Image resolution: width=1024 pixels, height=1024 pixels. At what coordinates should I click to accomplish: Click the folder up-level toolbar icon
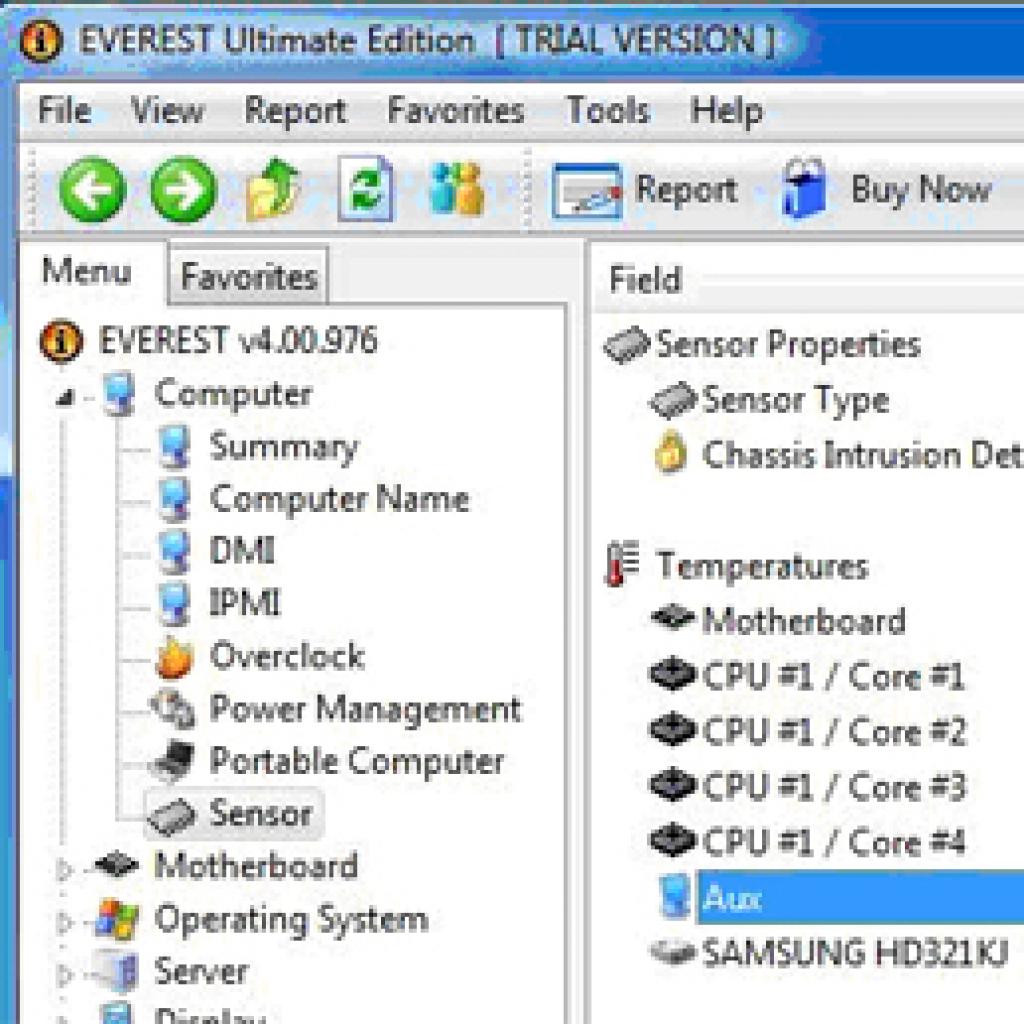pos(273,189)
